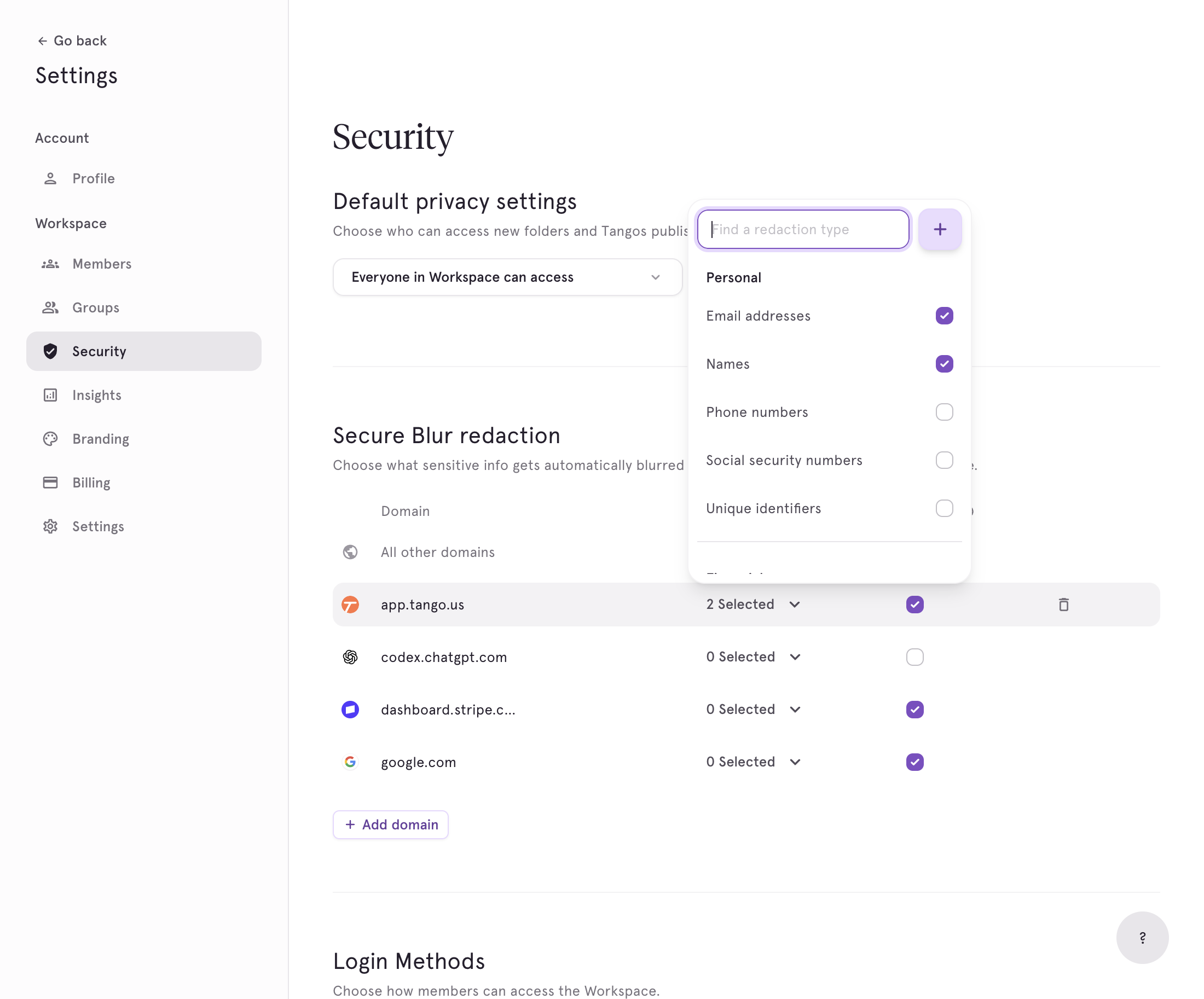Click the Profile person icon
This screenshot has width=1204, height=999.
50,178
